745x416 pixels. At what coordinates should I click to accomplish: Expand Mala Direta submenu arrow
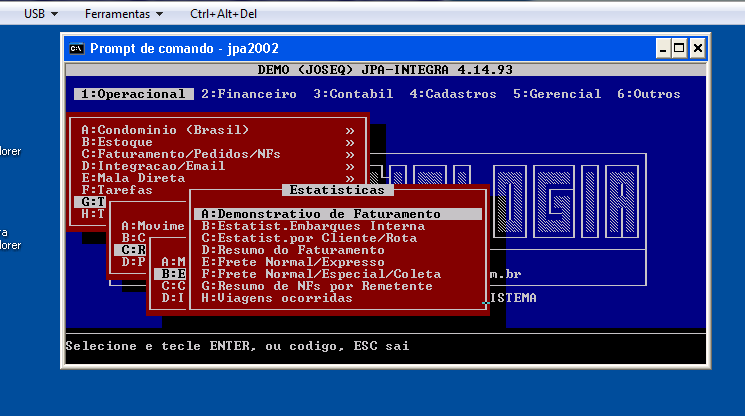point(350,179)
